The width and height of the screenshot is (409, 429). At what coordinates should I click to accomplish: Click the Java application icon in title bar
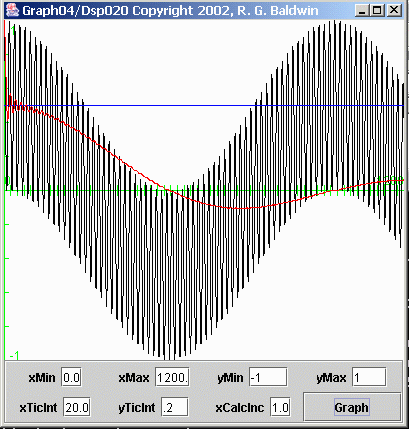12,10
